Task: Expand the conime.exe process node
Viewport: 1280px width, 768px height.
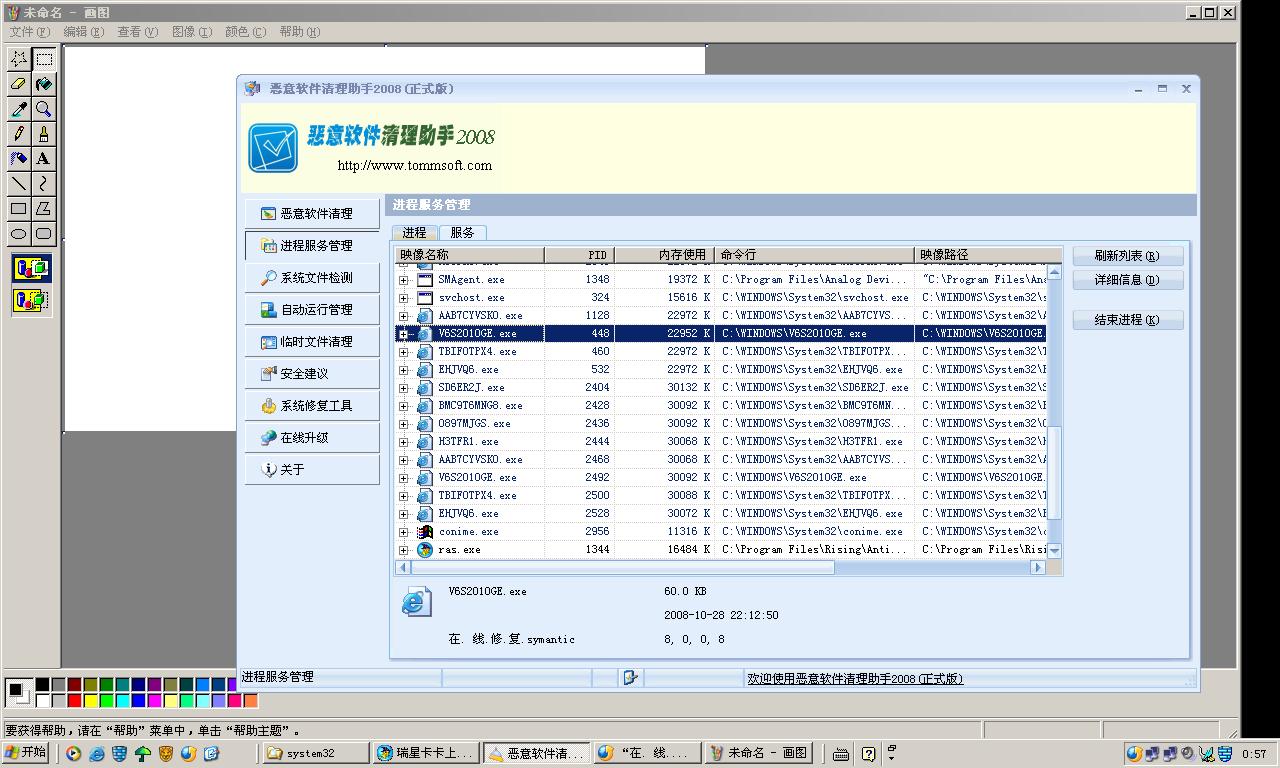Action: (404, 532)
